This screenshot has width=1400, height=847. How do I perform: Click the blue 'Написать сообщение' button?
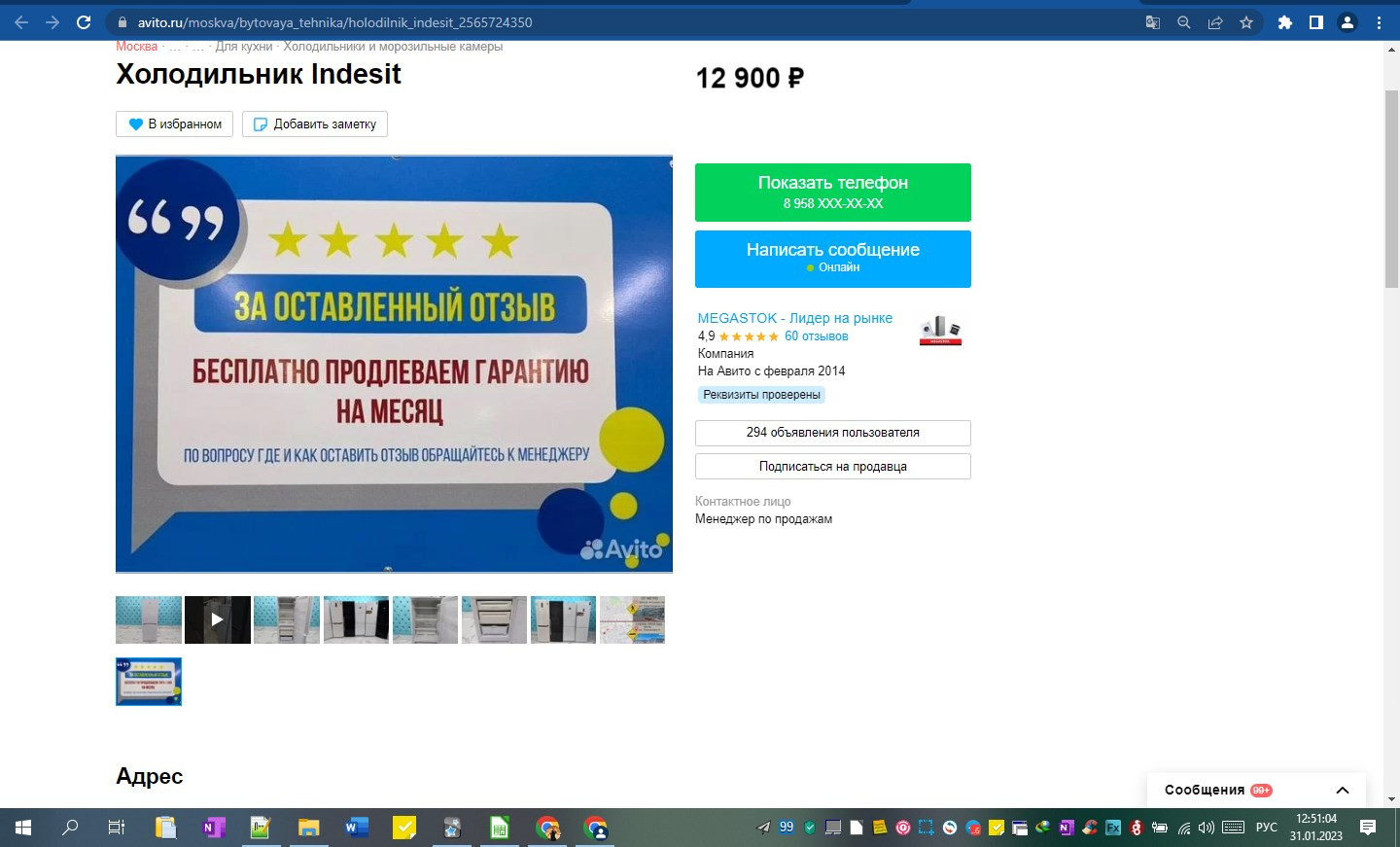(833, 259)
